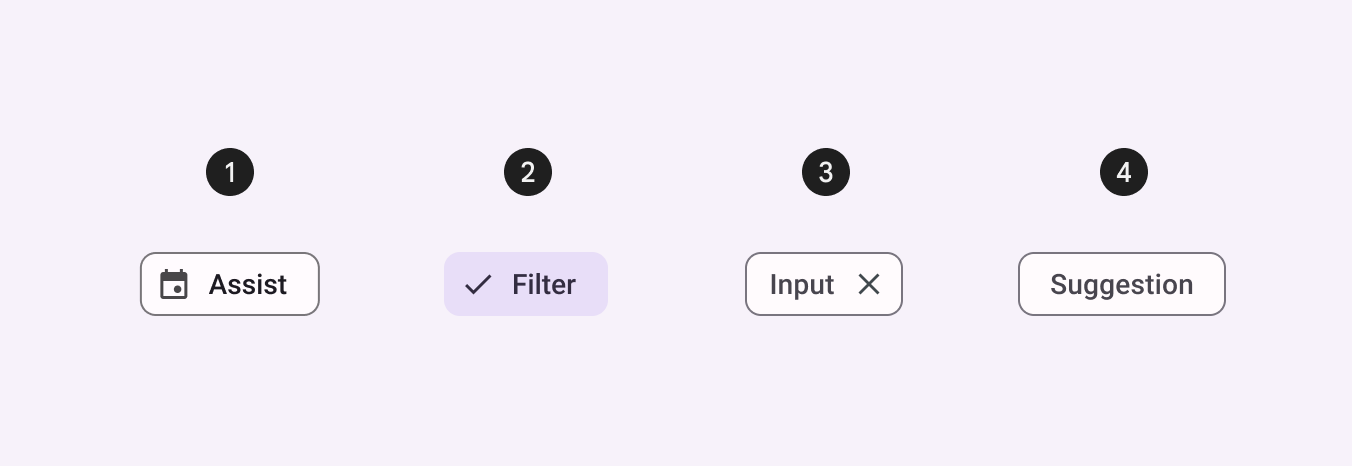Select the Input chip
This screenshot has width=1352, height=466.
[802, 284]
